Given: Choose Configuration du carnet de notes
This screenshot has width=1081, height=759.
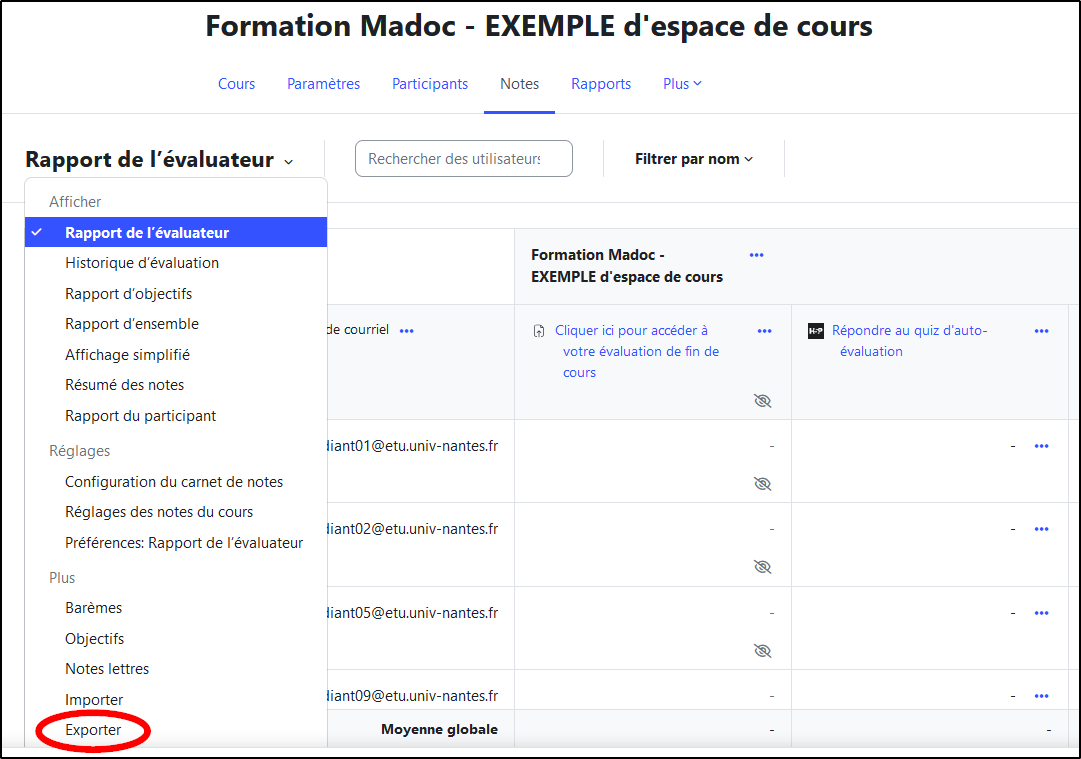Looking at the screenshot, I should [174, 482].
